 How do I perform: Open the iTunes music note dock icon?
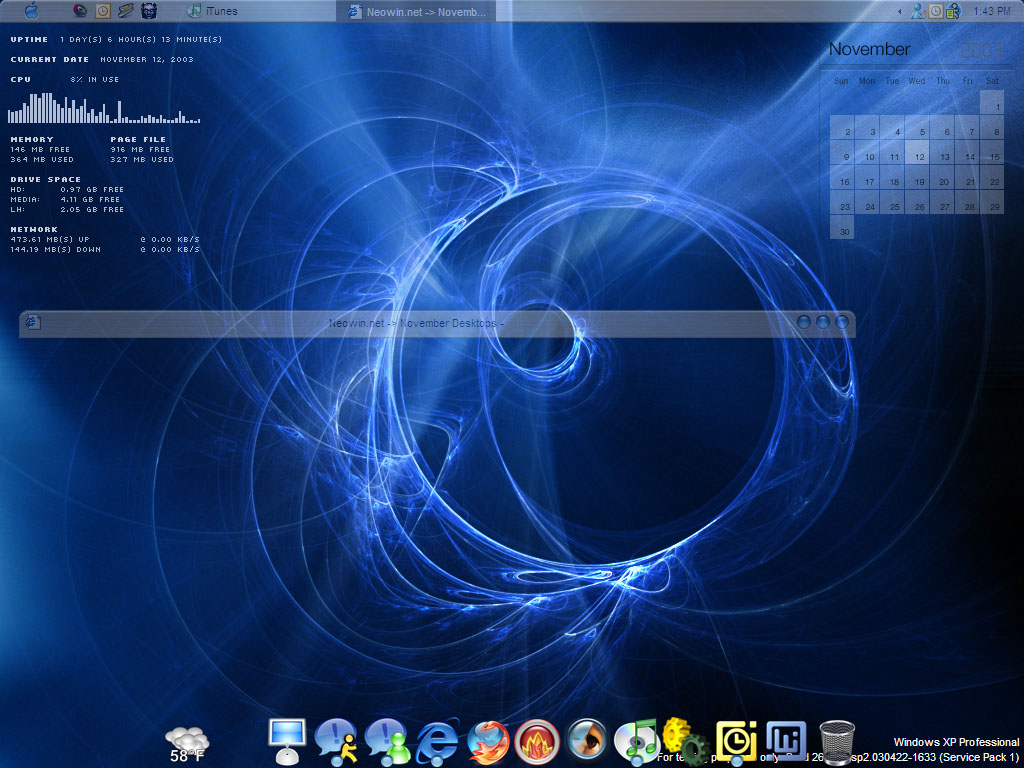click(636, 742)
